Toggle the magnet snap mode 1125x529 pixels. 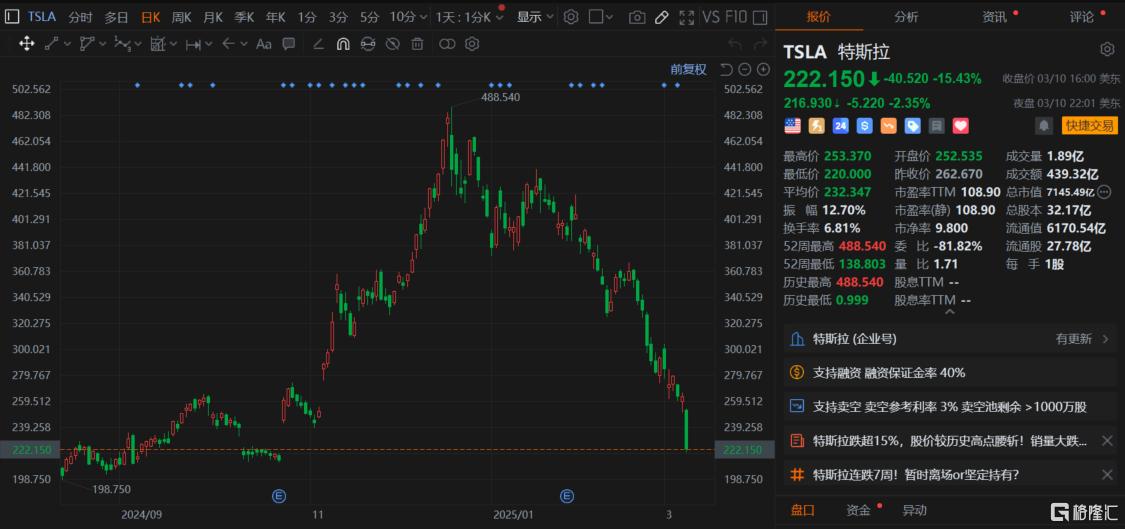[343, 45]
